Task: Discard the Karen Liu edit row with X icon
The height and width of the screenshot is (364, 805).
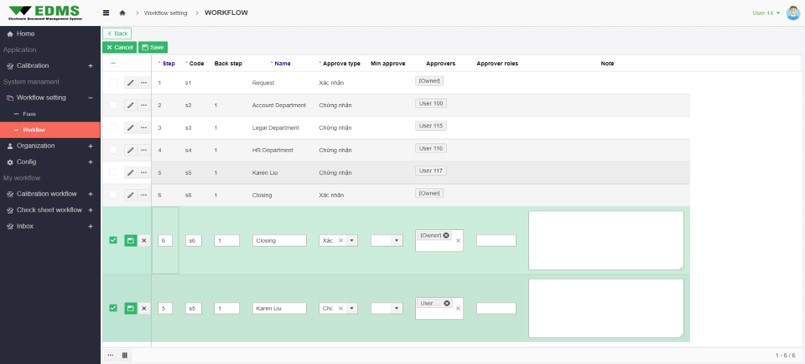Action: point(144,308)
